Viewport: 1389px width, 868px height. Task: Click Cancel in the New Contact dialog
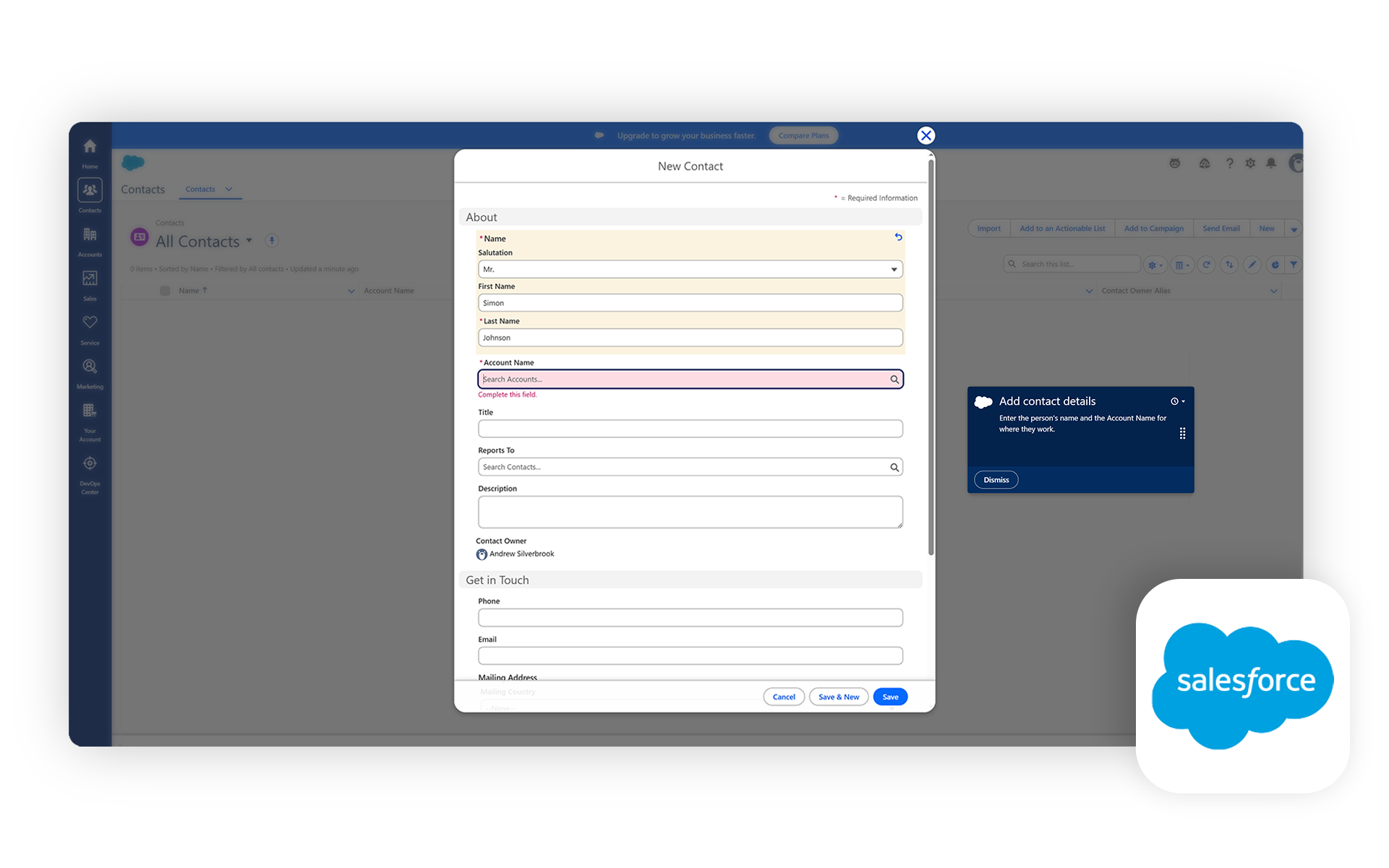point(784,697)
